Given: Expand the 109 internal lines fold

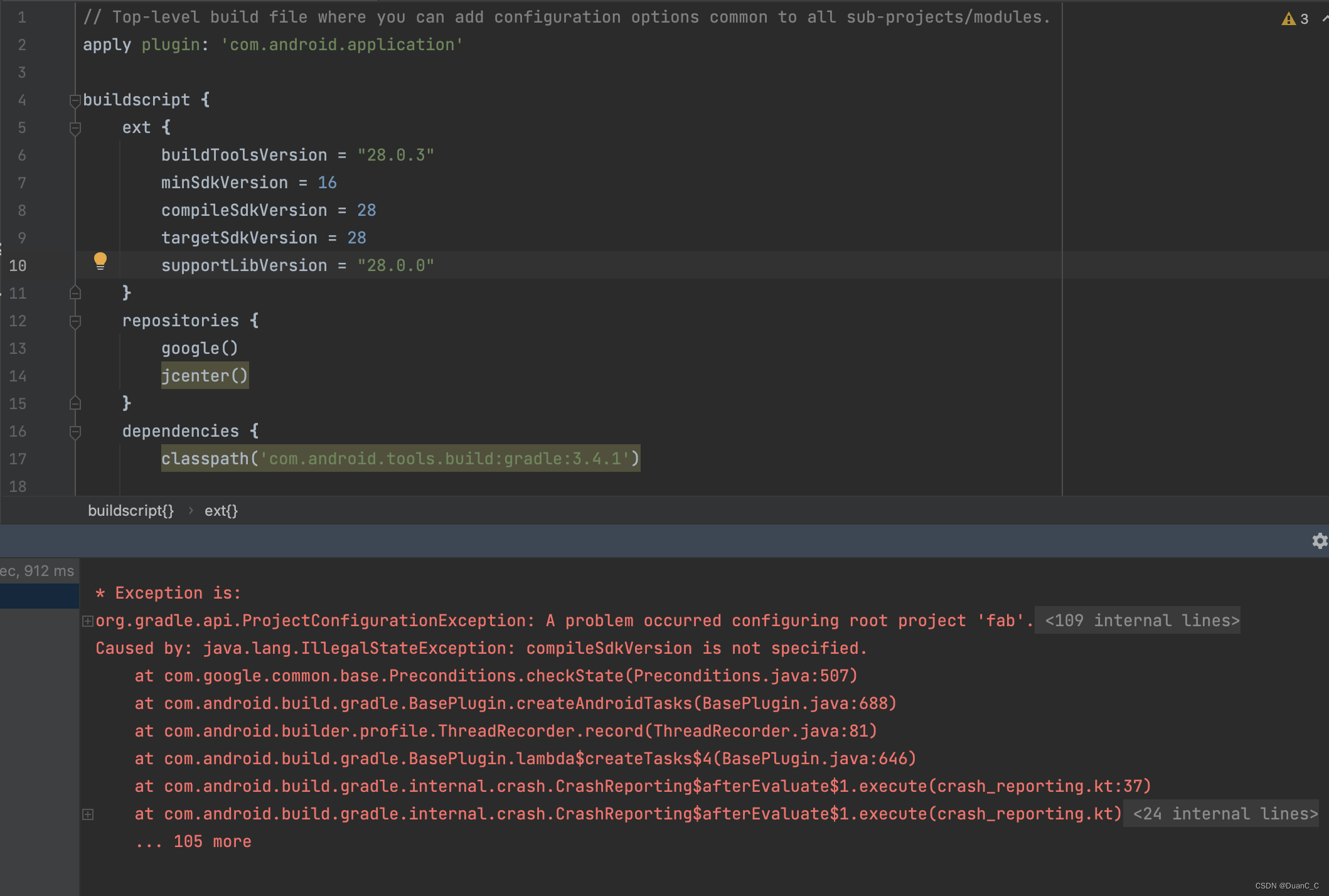Looking at the screenshot, I should 1137,621.
